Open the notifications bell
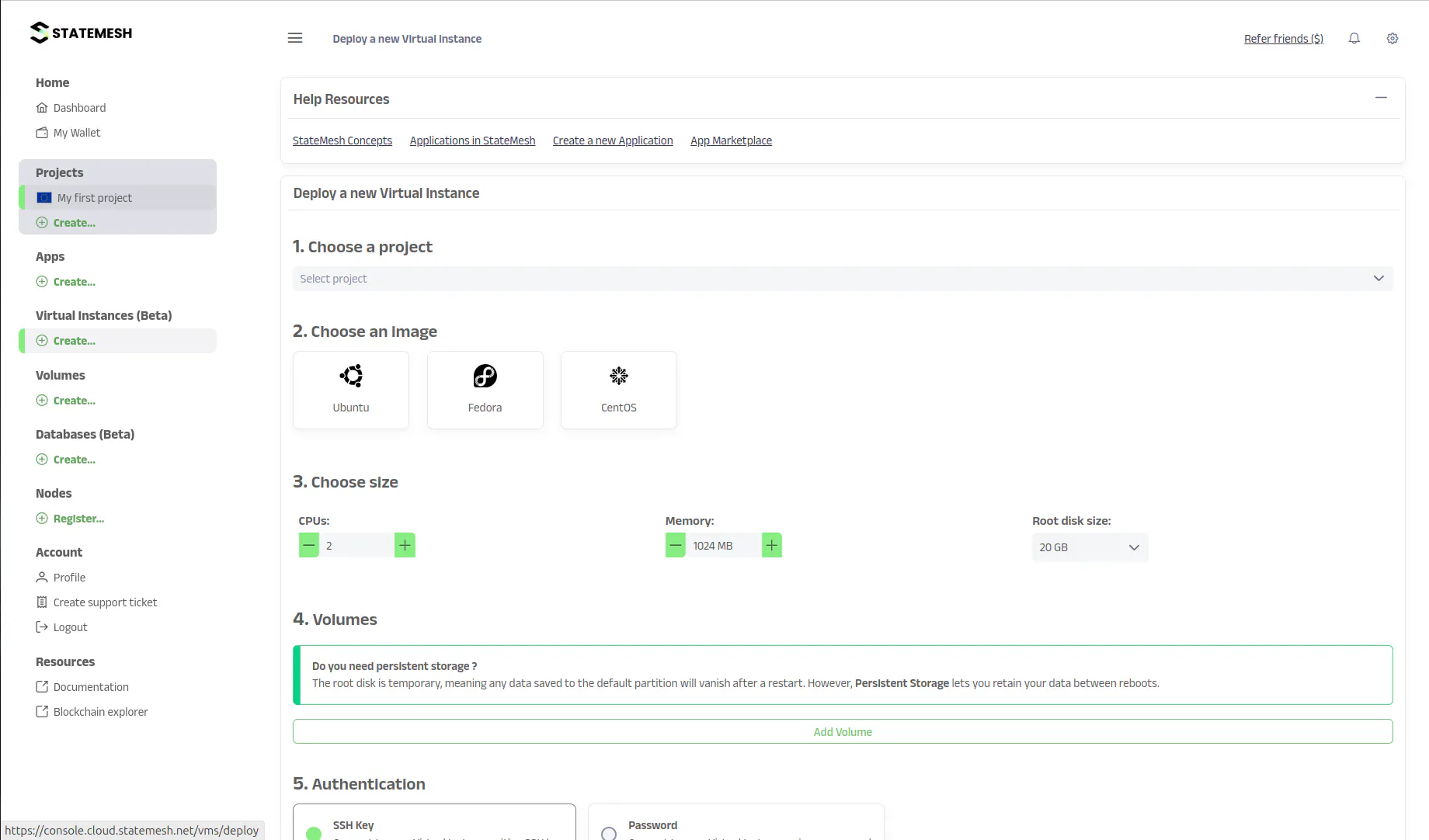The image size is (1429, 840). coord(1354,38)
